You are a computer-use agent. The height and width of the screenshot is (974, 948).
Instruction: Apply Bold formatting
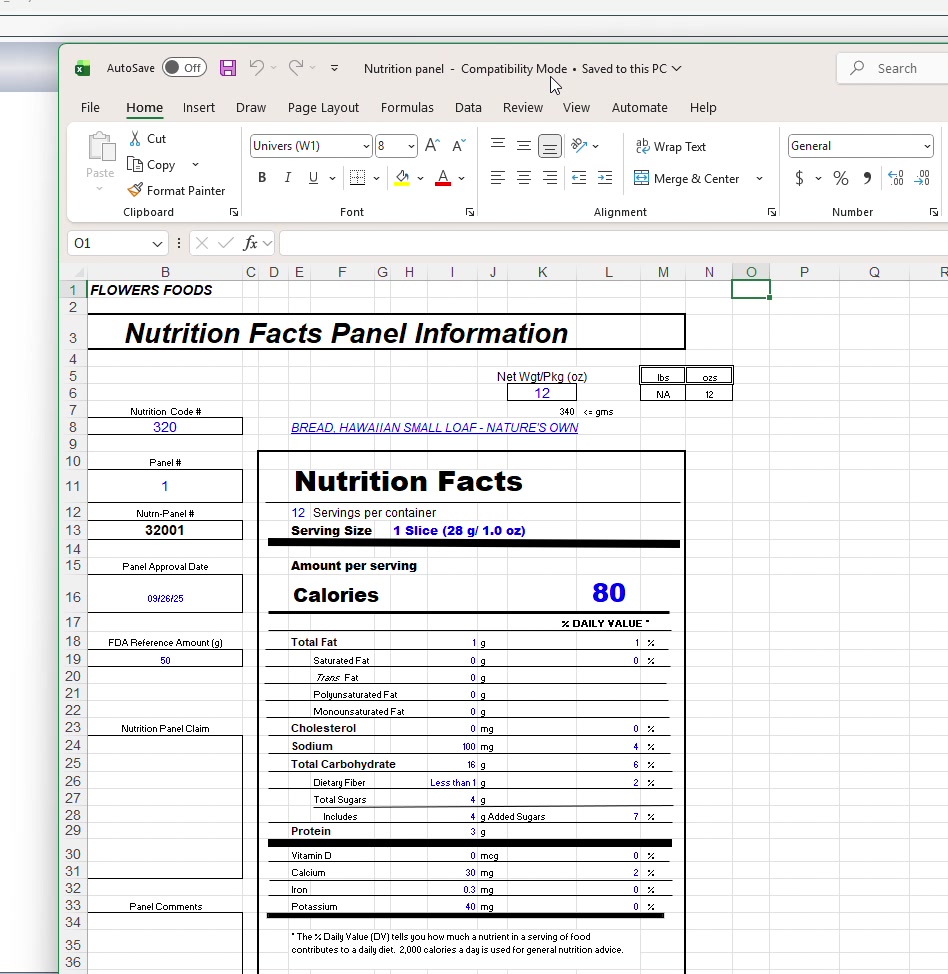[262, 178]
